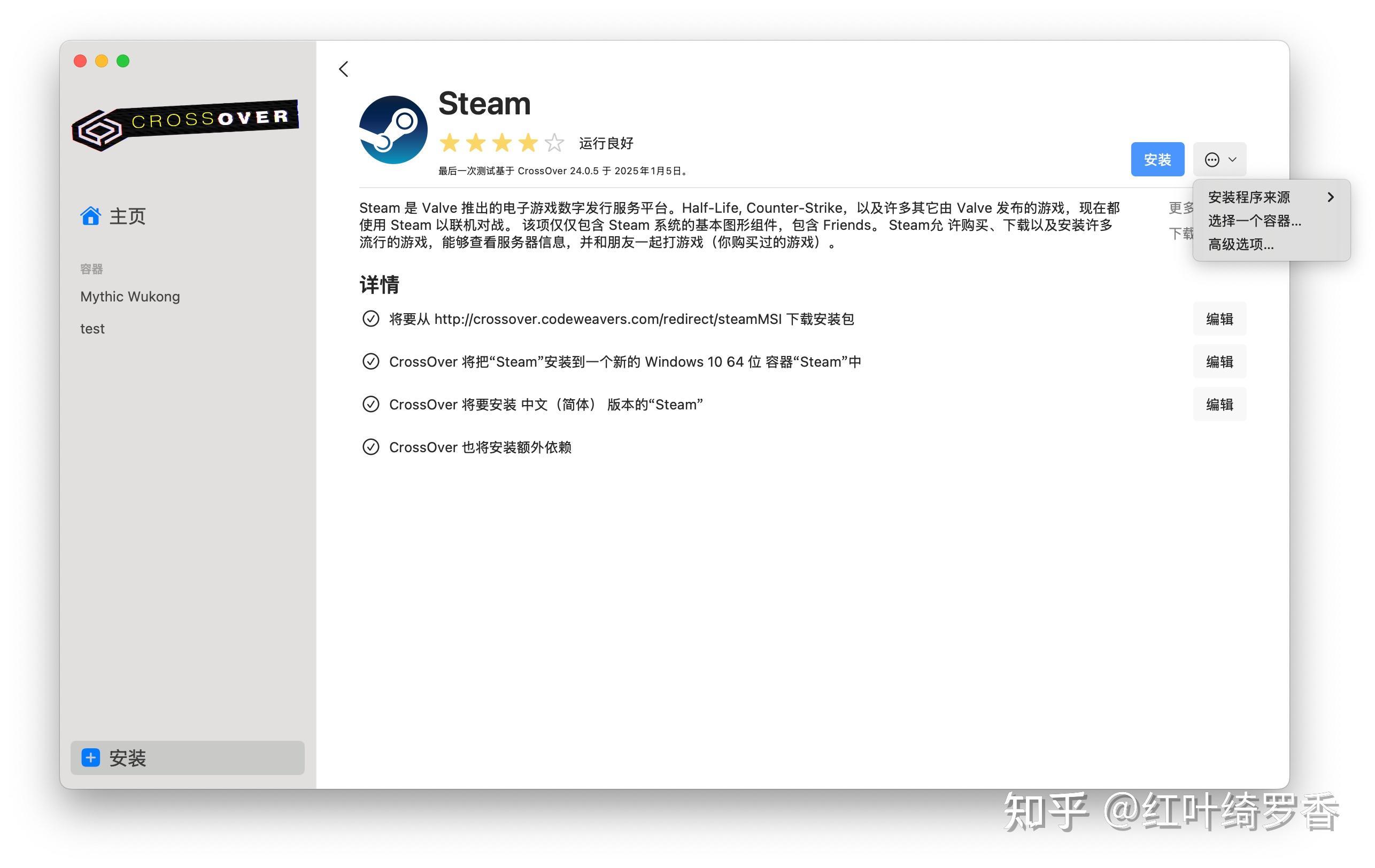
Task: Click the CrossOver logo
Action: 184,123
